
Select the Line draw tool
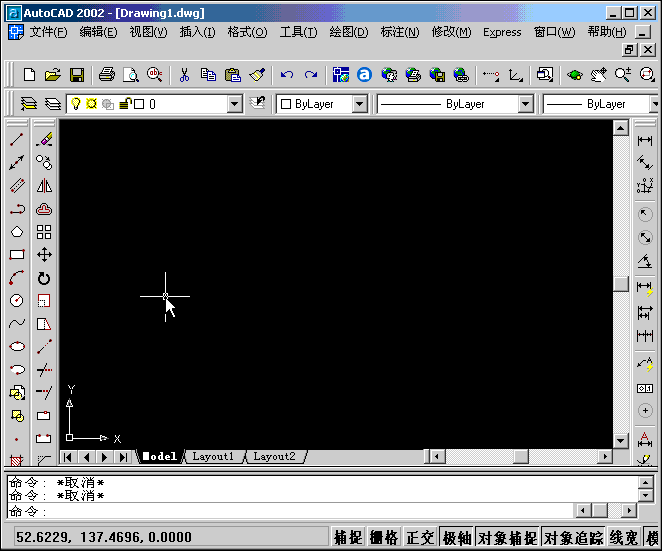(17, 139)
